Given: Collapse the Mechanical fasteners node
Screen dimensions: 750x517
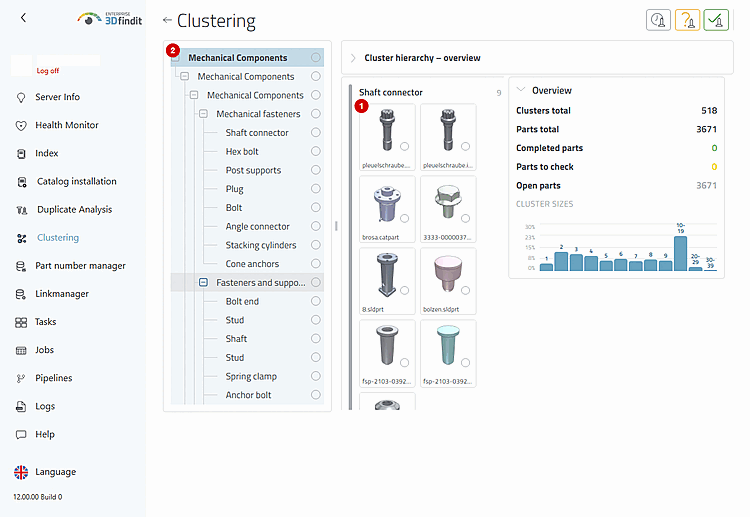Looking at the screenshot, I should pos(203,114).
